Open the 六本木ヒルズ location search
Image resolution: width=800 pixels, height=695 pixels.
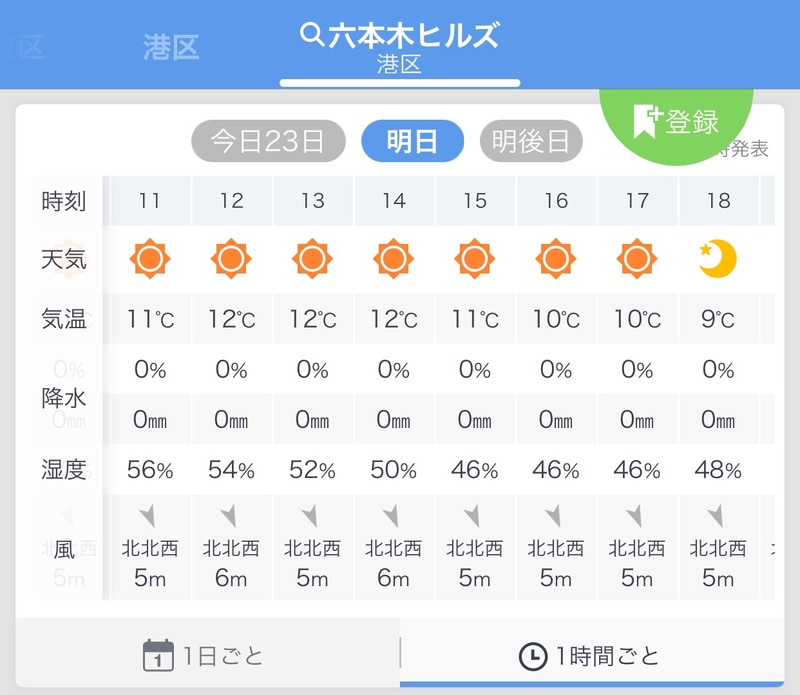(412, 36)
